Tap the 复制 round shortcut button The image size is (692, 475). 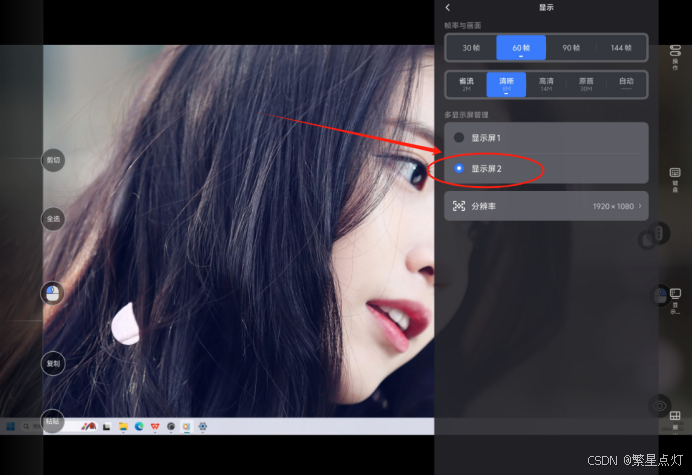point(53,364)
